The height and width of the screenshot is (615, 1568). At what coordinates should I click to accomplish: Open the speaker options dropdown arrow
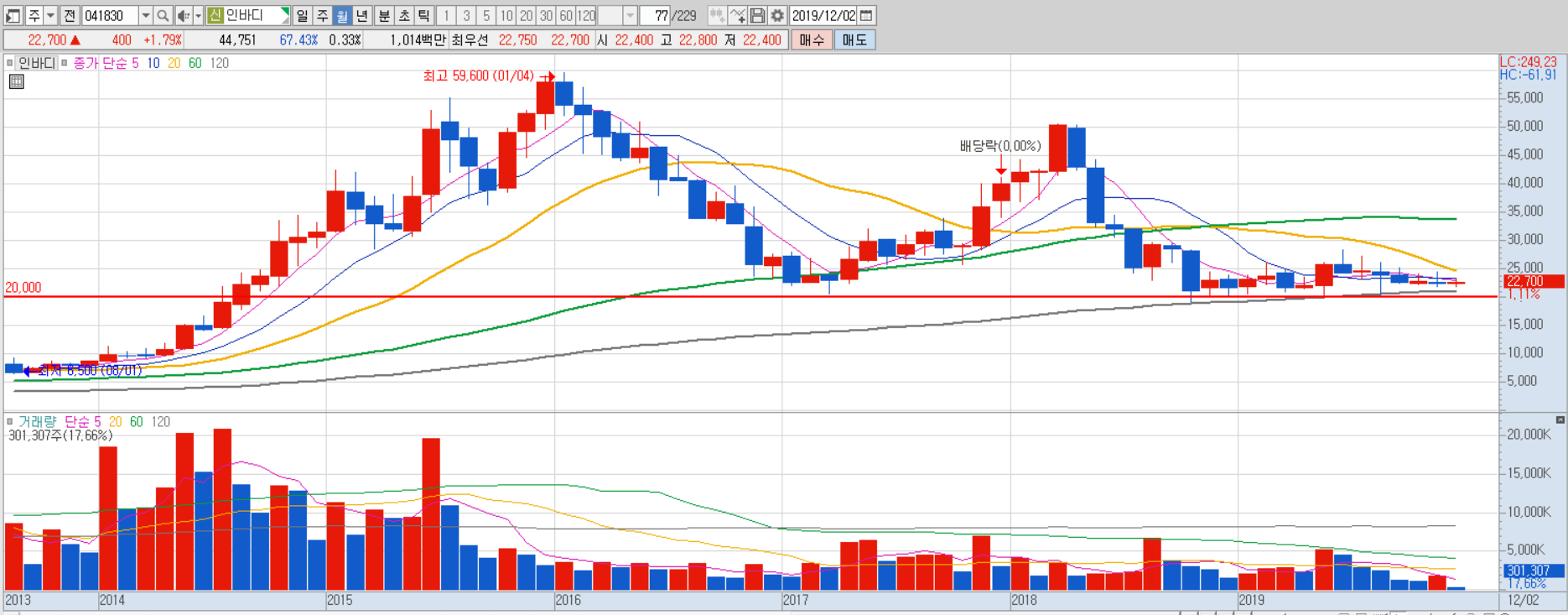click(198, 15)
